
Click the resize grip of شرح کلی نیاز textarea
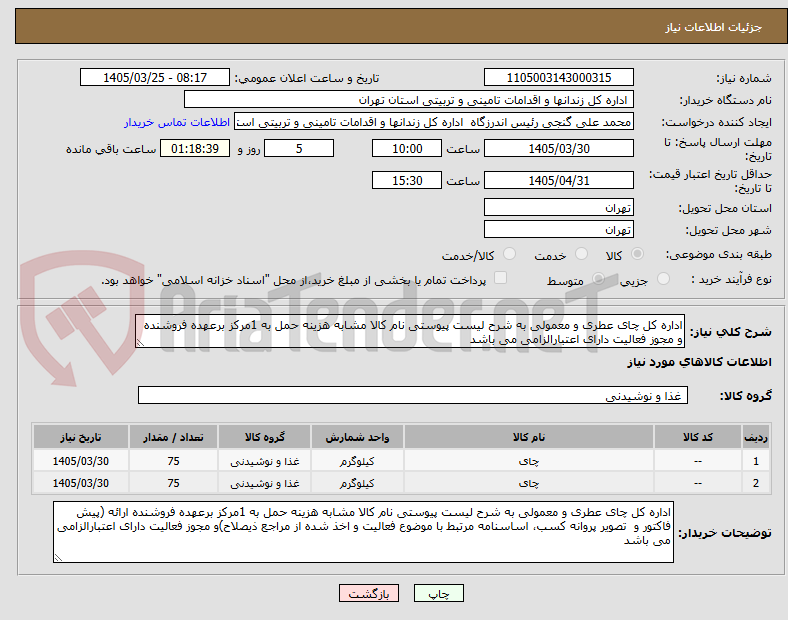(140, 343)
